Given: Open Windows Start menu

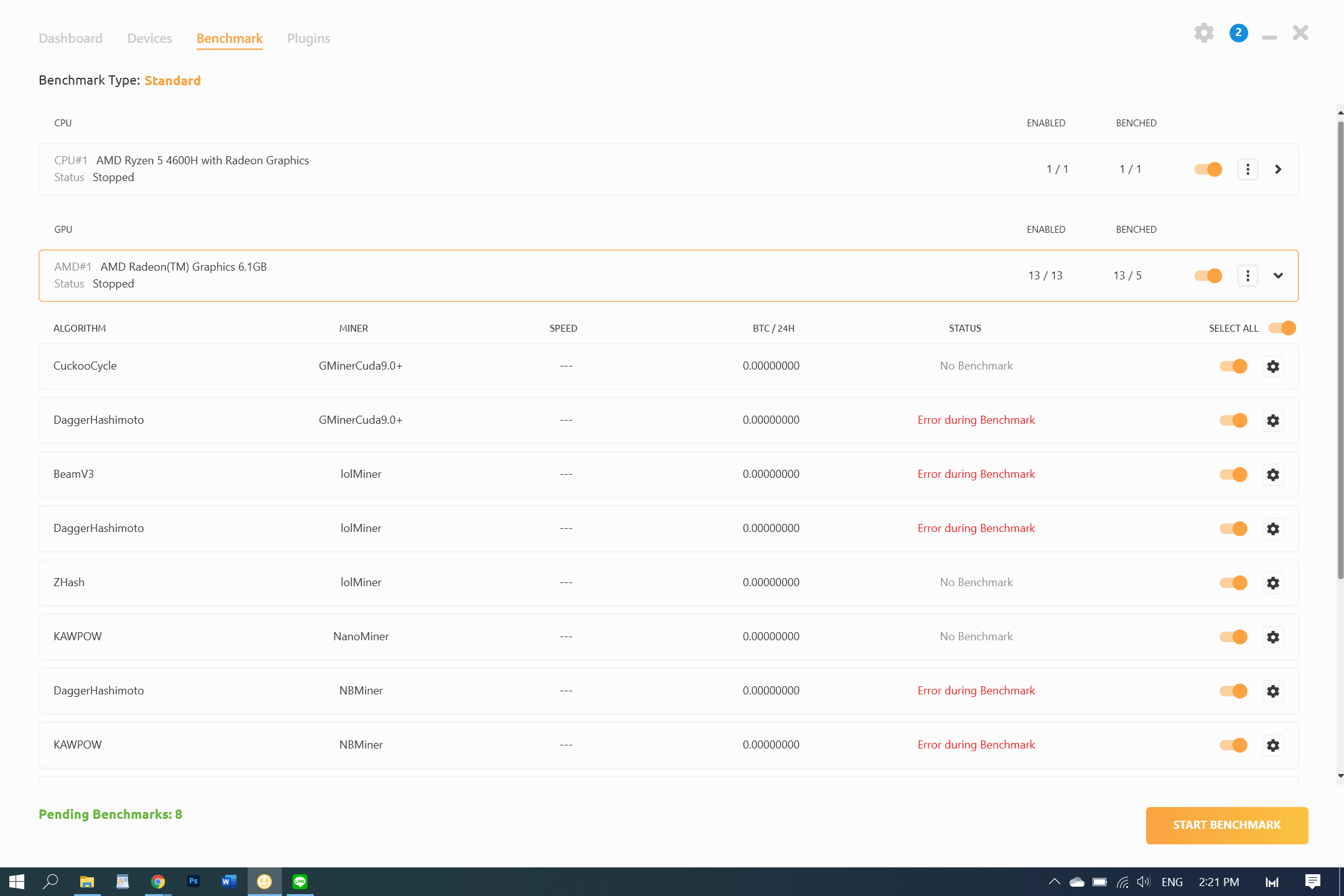Looking at the screenshot, I should pyautogui.click(x=17, y=882).
